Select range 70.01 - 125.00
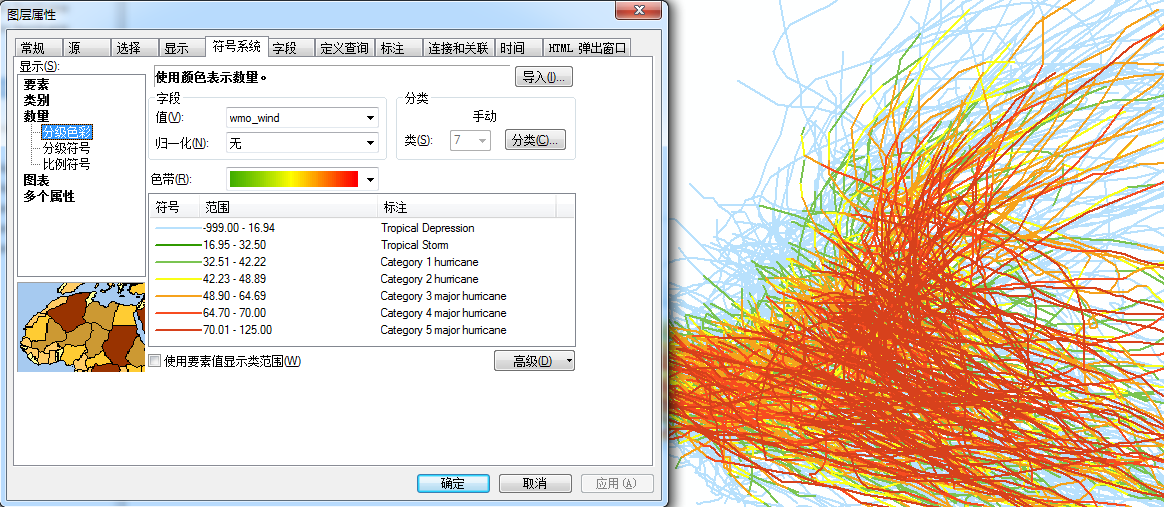This screenshot has height=507, width=1164. 237,330
